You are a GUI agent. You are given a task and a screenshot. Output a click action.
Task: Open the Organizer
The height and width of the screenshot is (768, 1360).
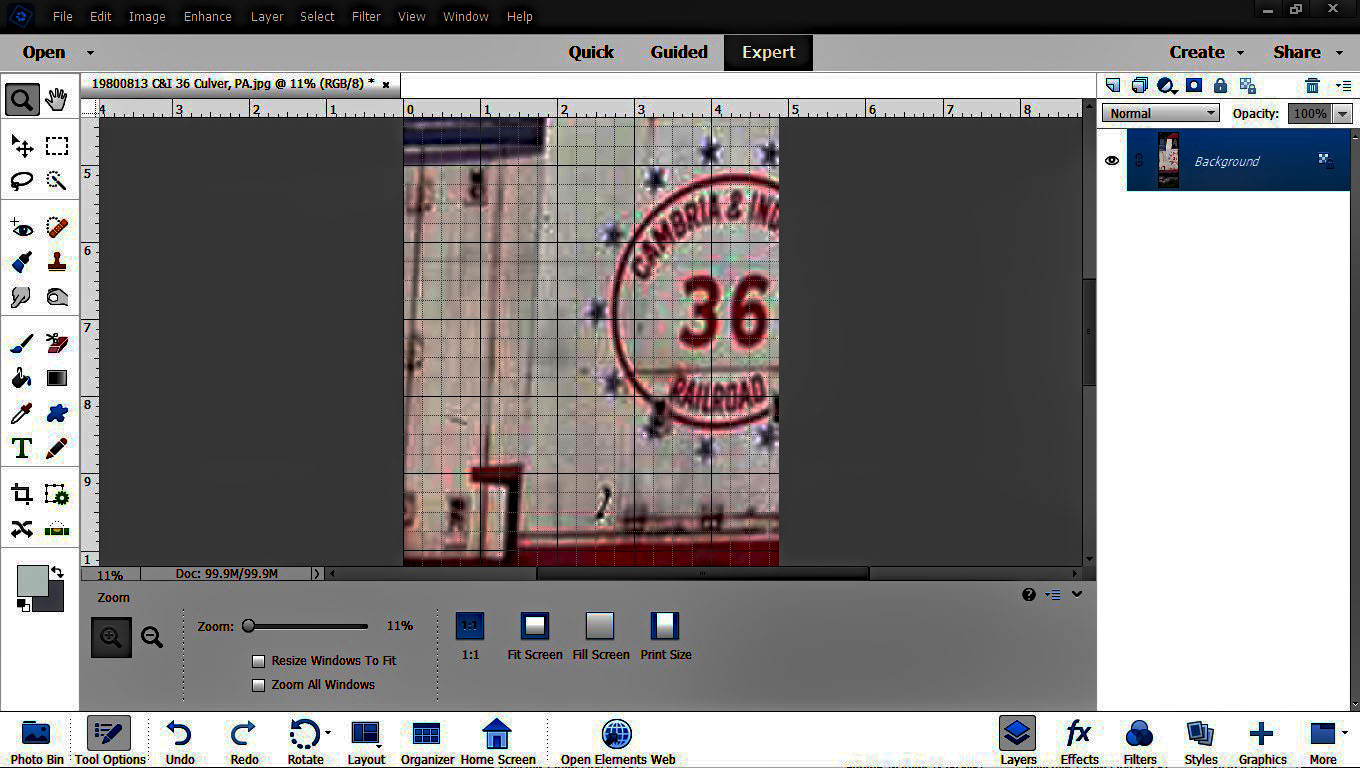coord(427,742)
